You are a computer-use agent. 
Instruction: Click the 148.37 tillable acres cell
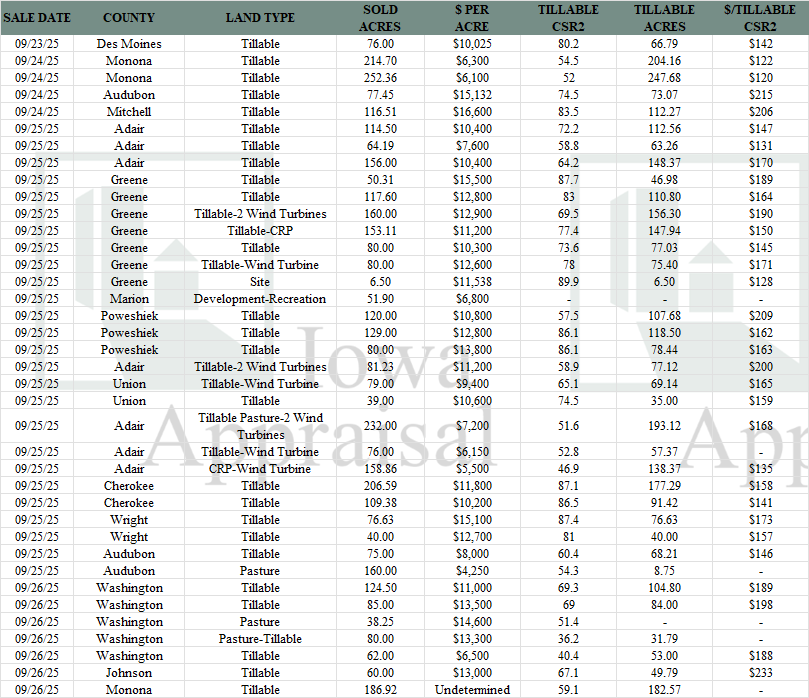pyautogui.click(x=665, y=163)
